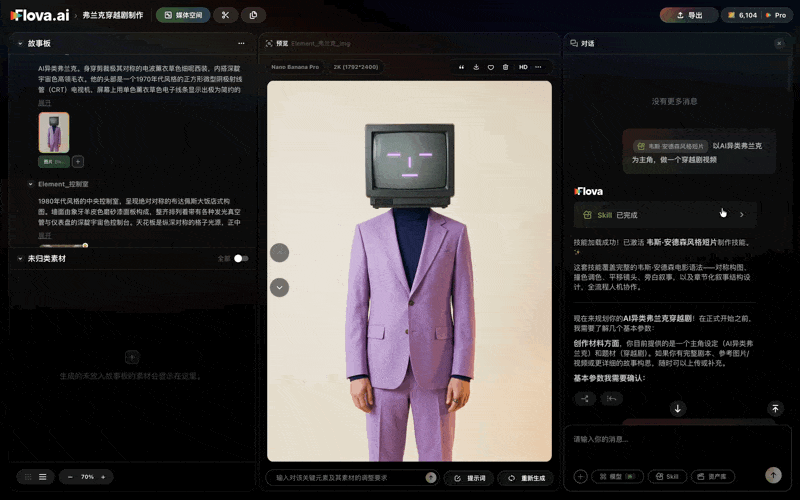Viewport: 800px width, 500px height.
Task: Select the purple suit character thumbnail
Action: point(54,133)
